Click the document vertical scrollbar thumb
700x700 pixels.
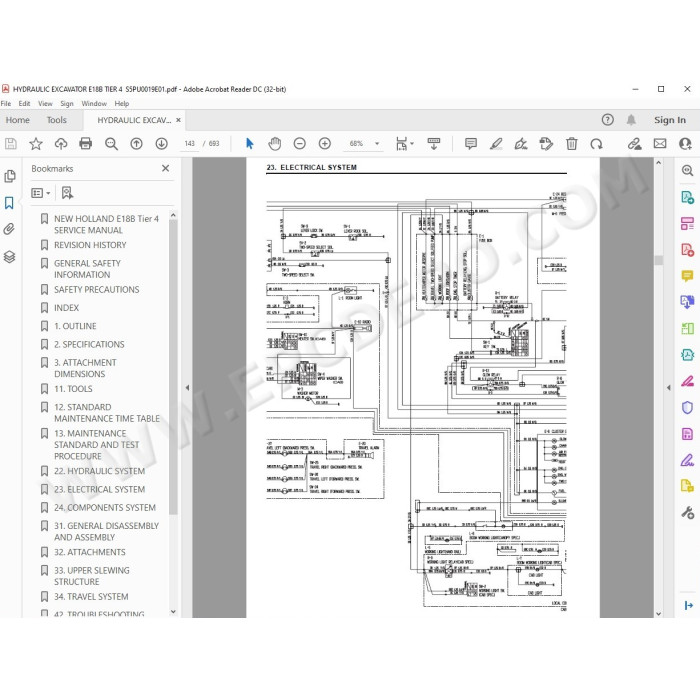[658, 260]
